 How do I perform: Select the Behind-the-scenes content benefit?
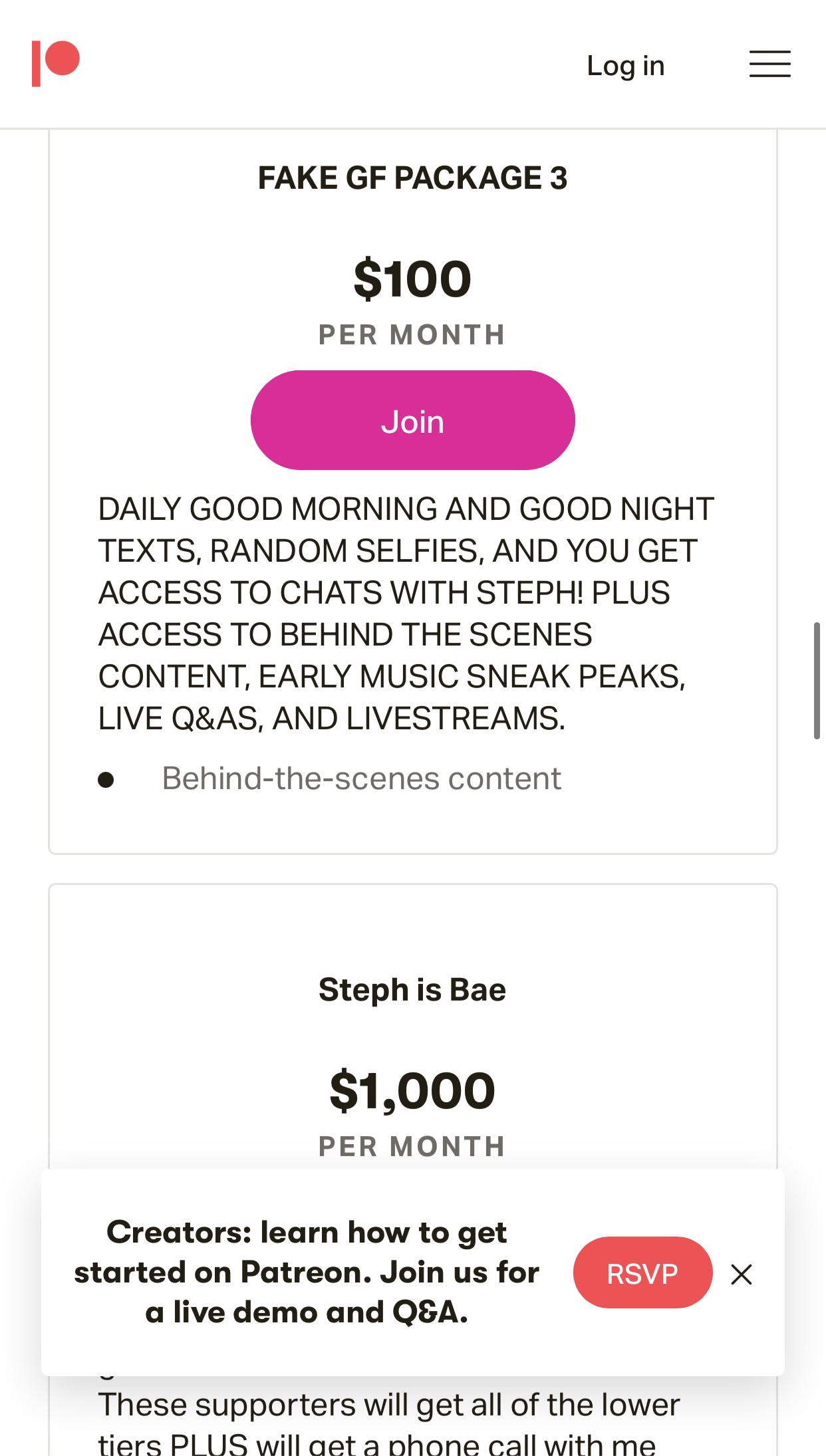361,779
